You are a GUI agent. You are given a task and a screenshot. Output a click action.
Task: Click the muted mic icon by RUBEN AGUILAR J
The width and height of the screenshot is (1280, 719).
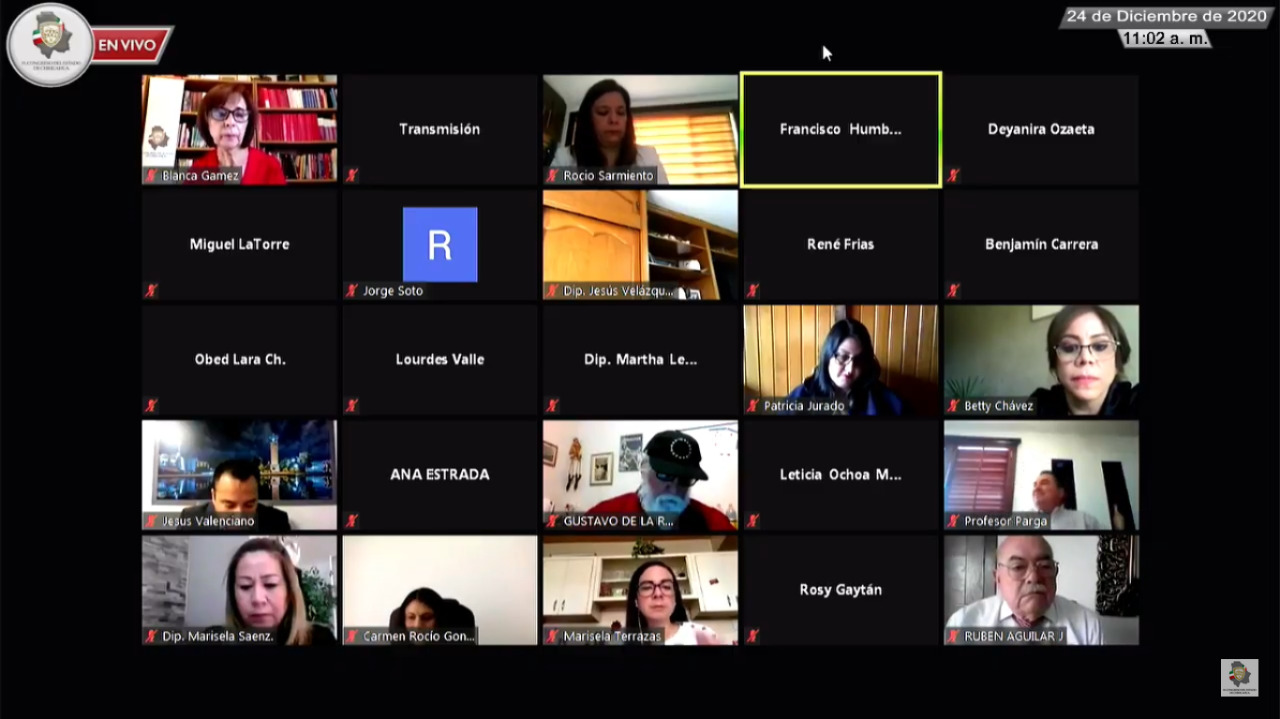click(954, 636)
